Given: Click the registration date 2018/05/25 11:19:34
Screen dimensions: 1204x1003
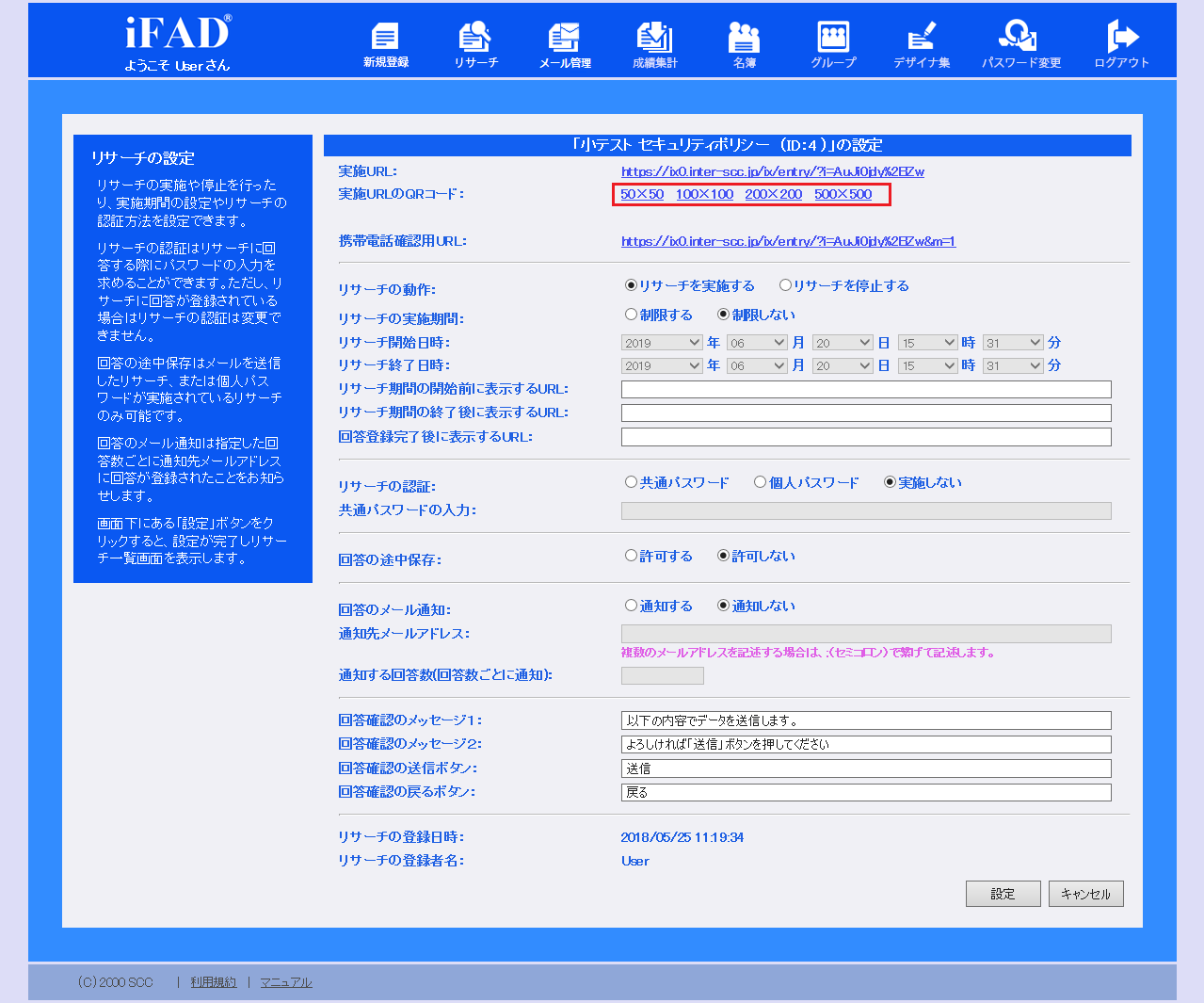Looking at the screenshot, I should coord(682,837).
